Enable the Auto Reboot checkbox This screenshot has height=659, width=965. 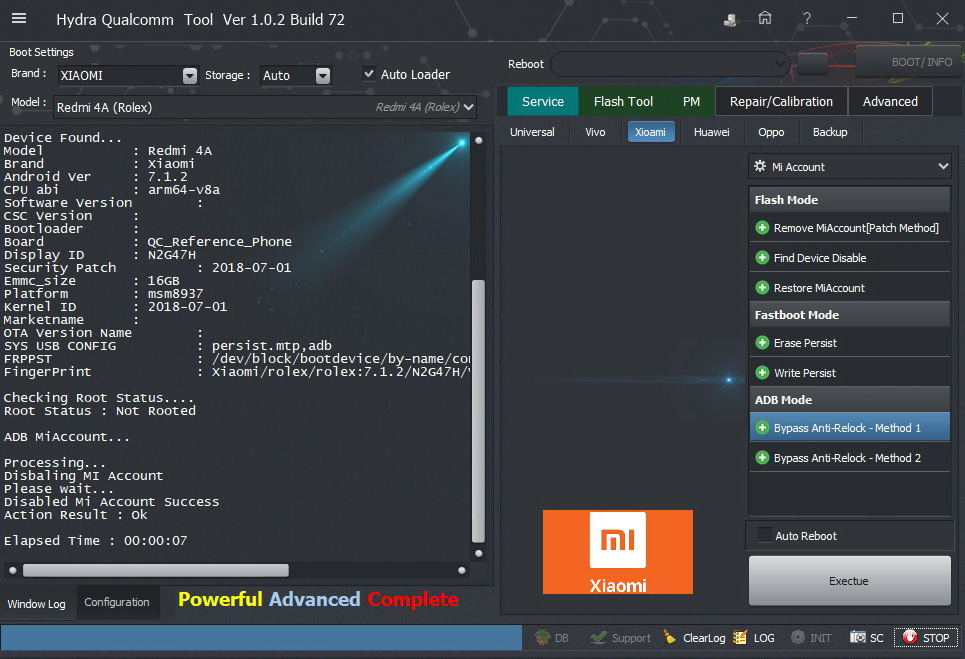click(x=765, y=535)
